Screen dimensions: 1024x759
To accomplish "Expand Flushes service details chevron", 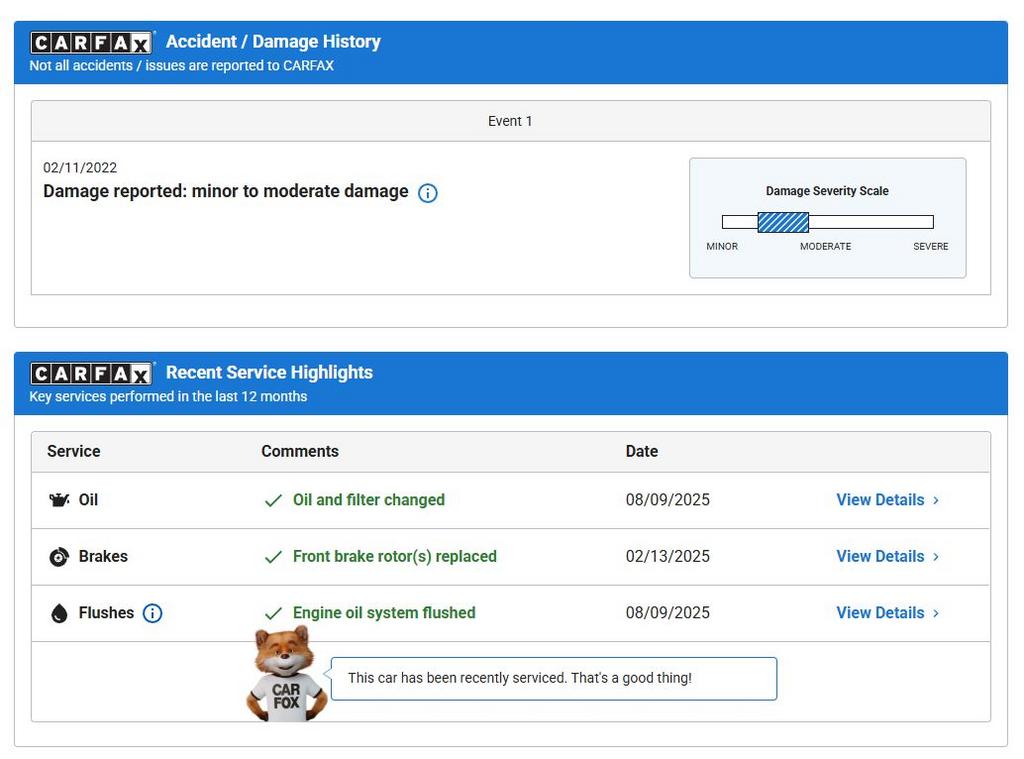I will [x=936, y=613].
